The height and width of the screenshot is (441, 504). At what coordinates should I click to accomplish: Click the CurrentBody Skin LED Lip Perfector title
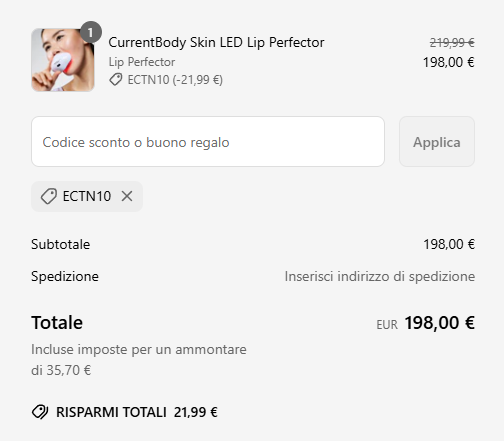pyautogui.click(x=216, y=43)
